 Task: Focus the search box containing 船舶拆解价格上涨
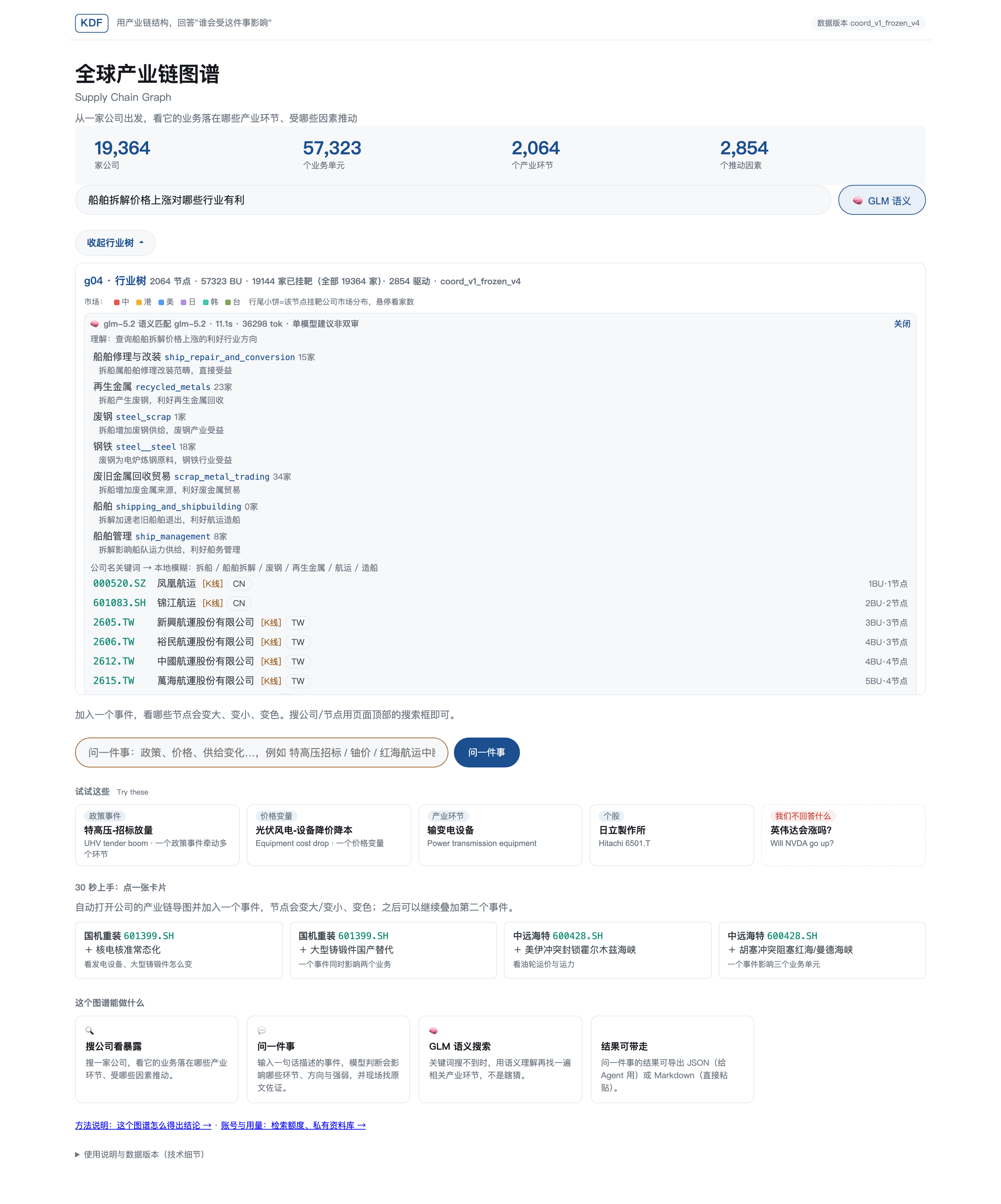point(453,200)
